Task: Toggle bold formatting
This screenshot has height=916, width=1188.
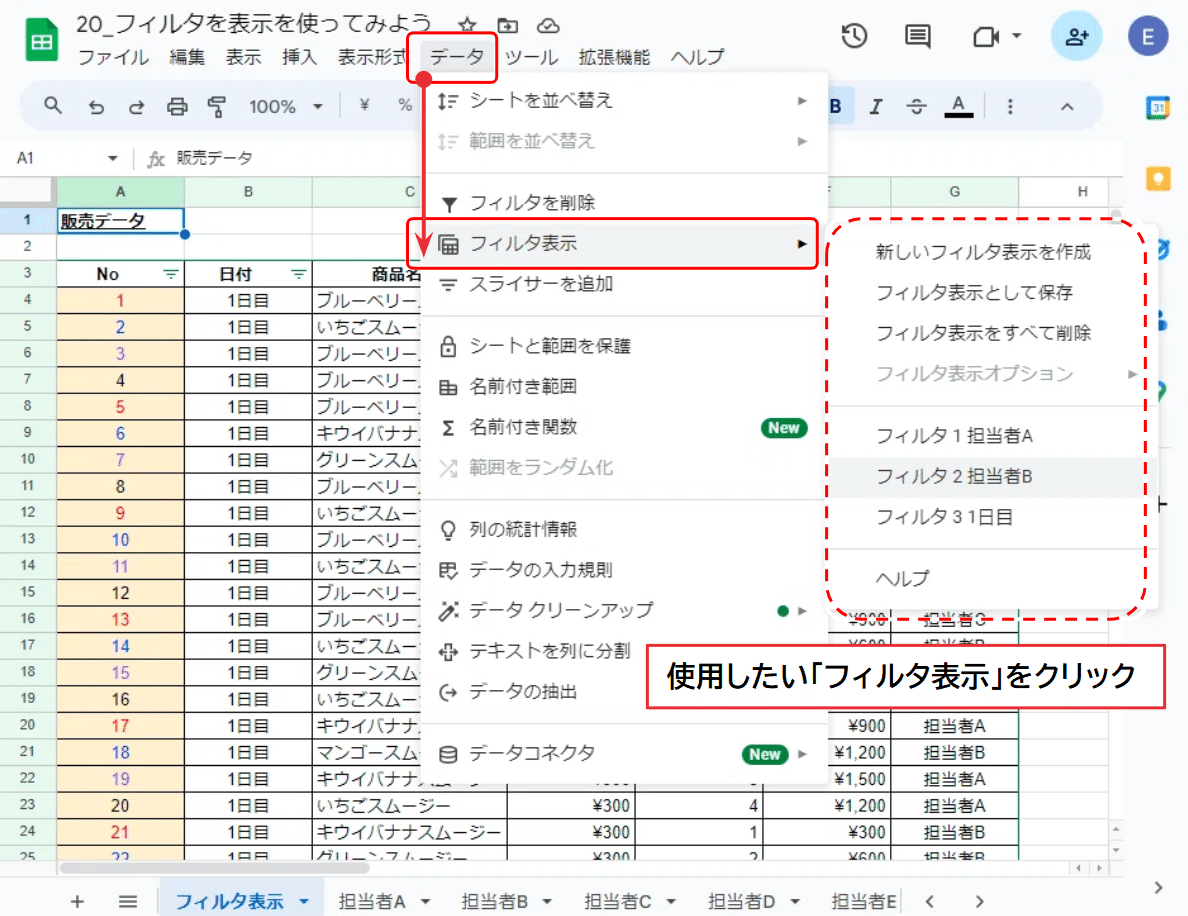Action: click(x=835, y=105)
